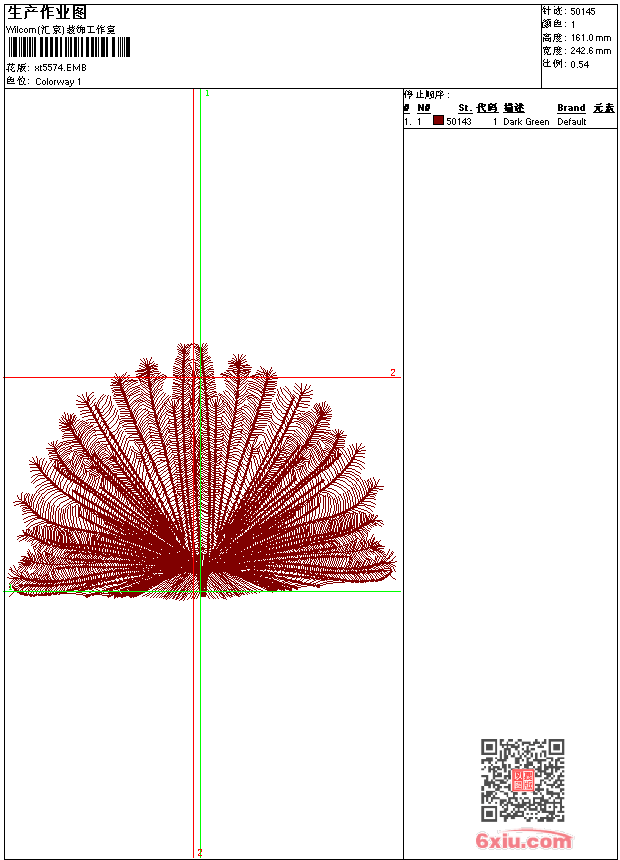Click the Brand column header
Image resolution: width=620 pixels, height=860 pixels.
(571, 108)
